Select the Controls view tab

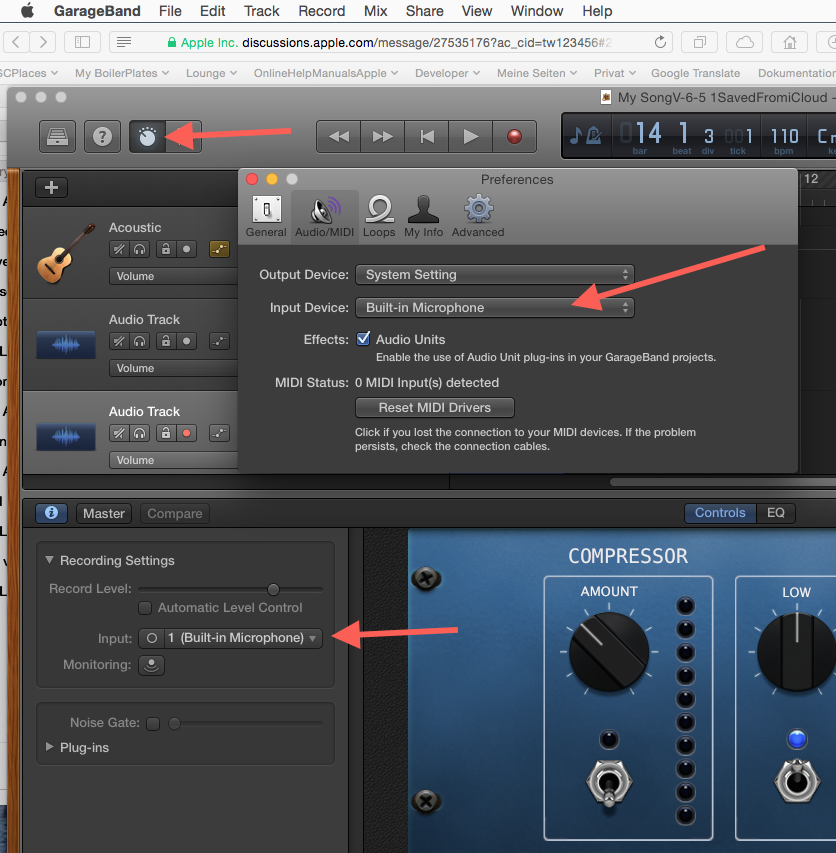[720, 513]
